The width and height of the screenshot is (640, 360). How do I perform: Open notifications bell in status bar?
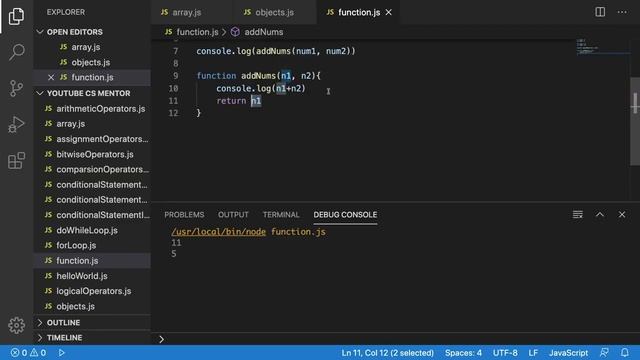(x=624, y=353)
